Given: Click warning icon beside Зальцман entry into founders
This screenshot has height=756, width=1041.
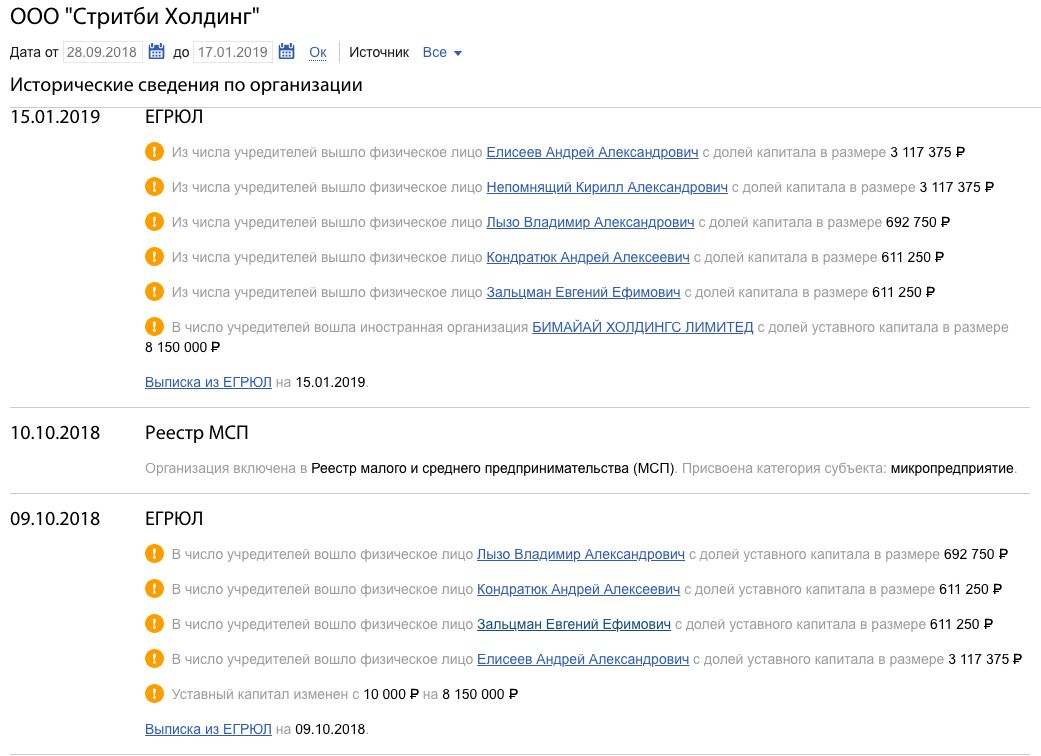Looking at the screenshot, I should pyautogui.click(x=154, y=624).
